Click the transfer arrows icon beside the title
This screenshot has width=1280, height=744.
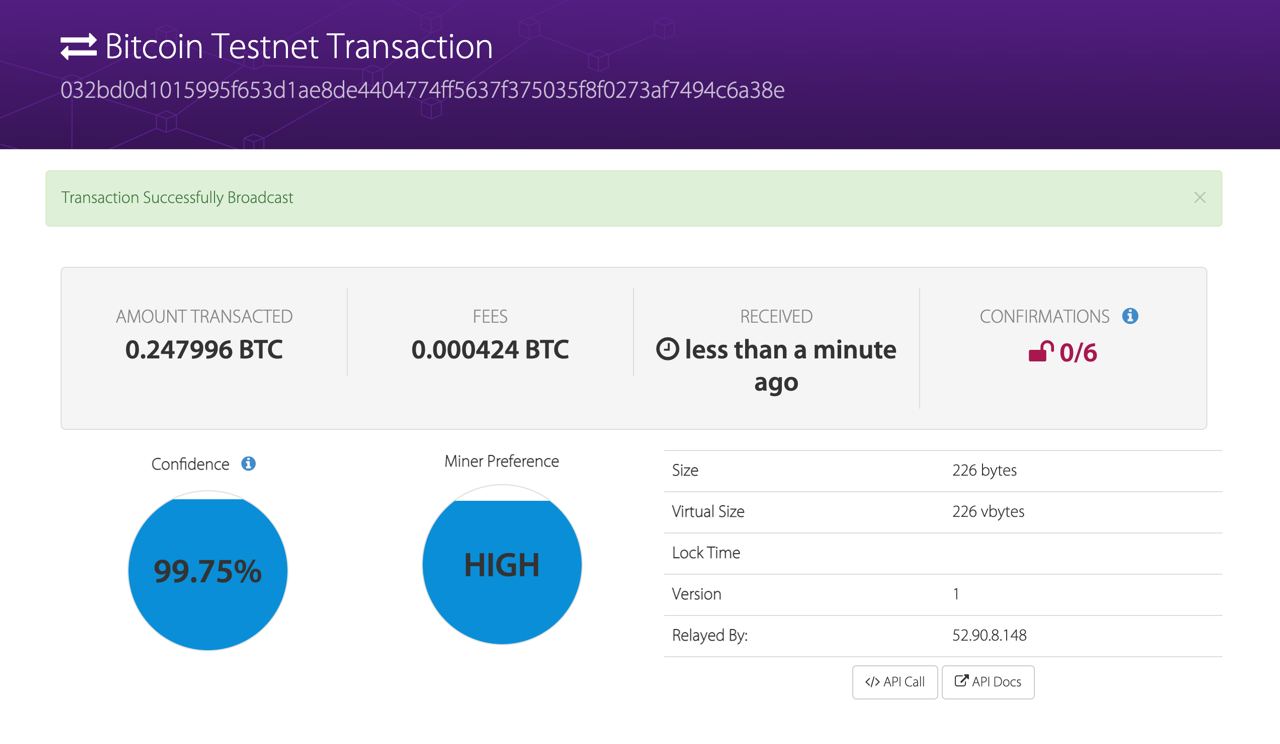pos(78,46)
